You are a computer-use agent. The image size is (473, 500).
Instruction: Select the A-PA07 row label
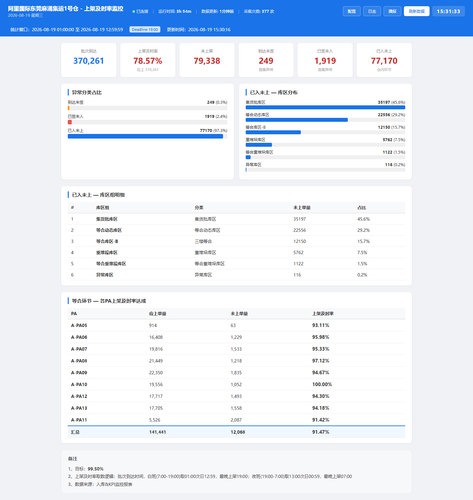[x=79, y=349]
